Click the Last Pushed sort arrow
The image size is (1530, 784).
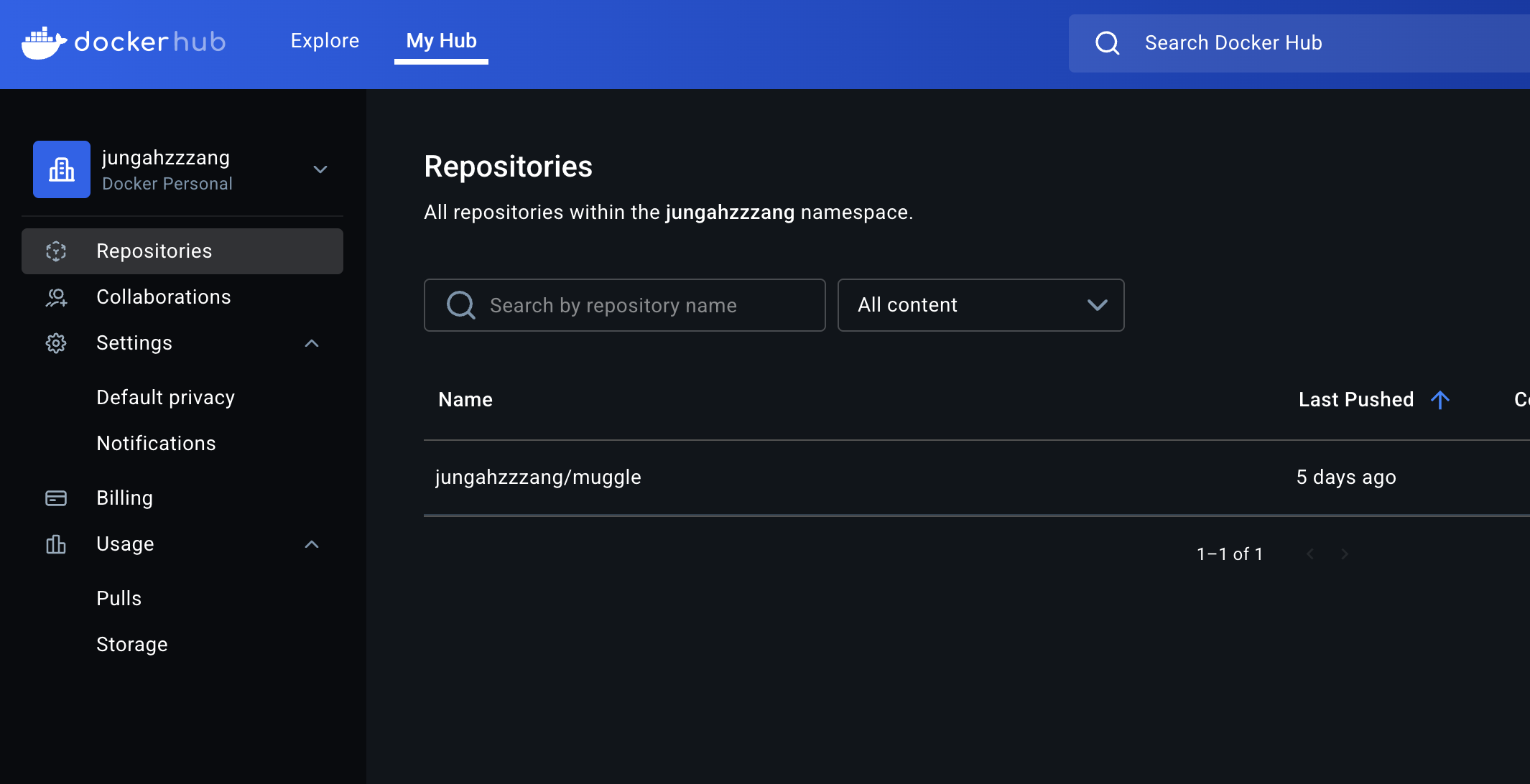pyautogui.click(x=1439, y=400)
